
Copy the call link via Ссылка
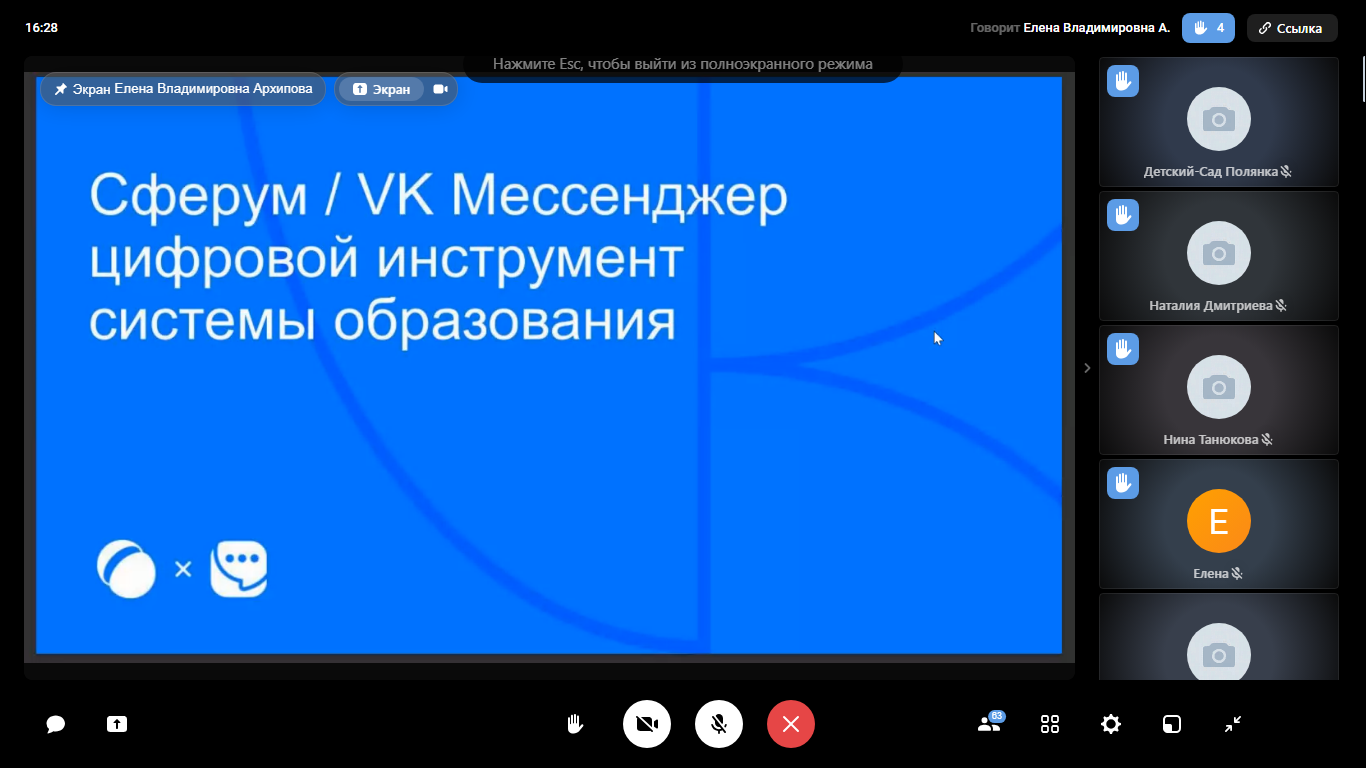pos(1292,28)
